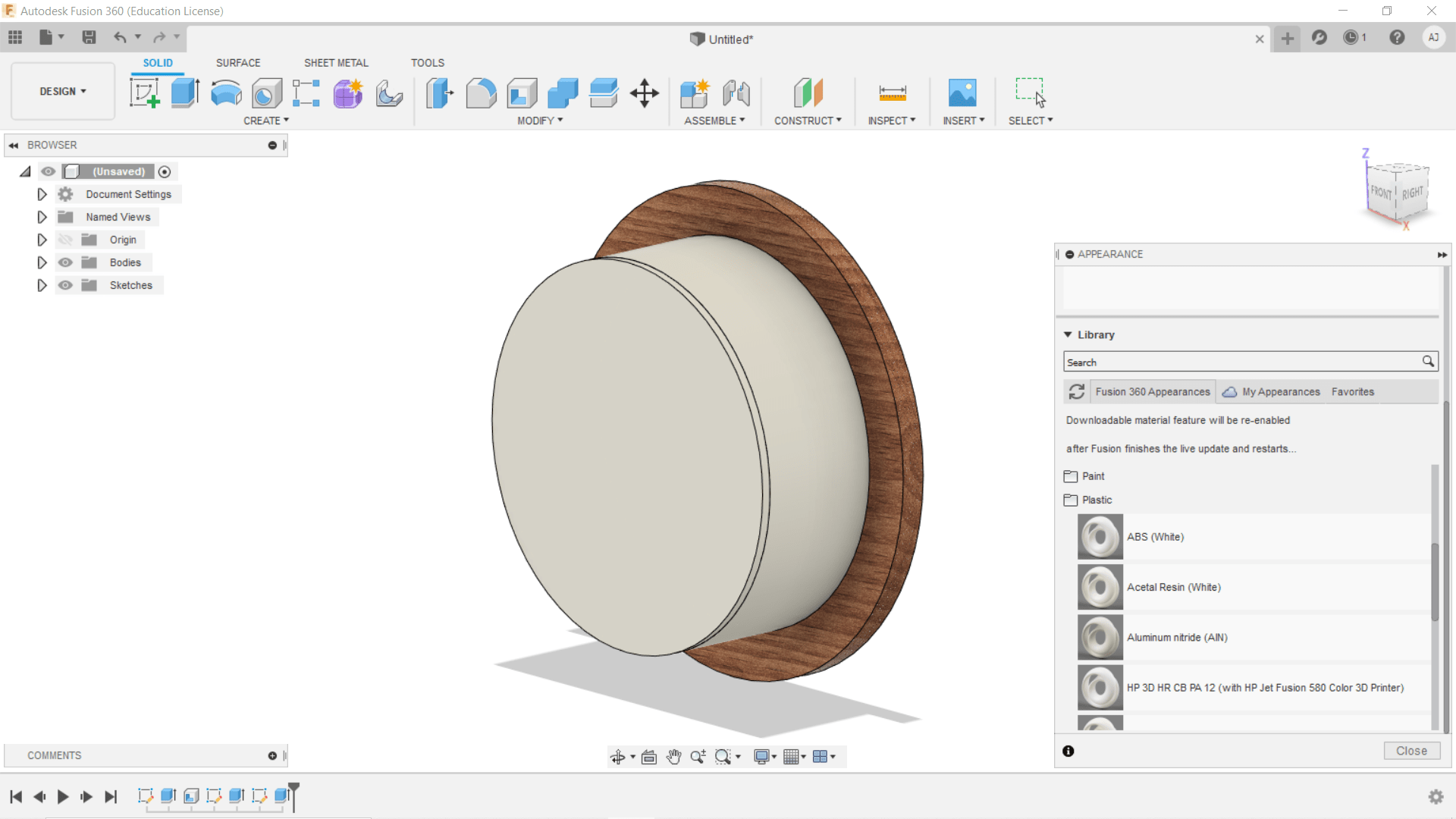Toggle visibility of the Sketches folder

click(x=66, y=285)
